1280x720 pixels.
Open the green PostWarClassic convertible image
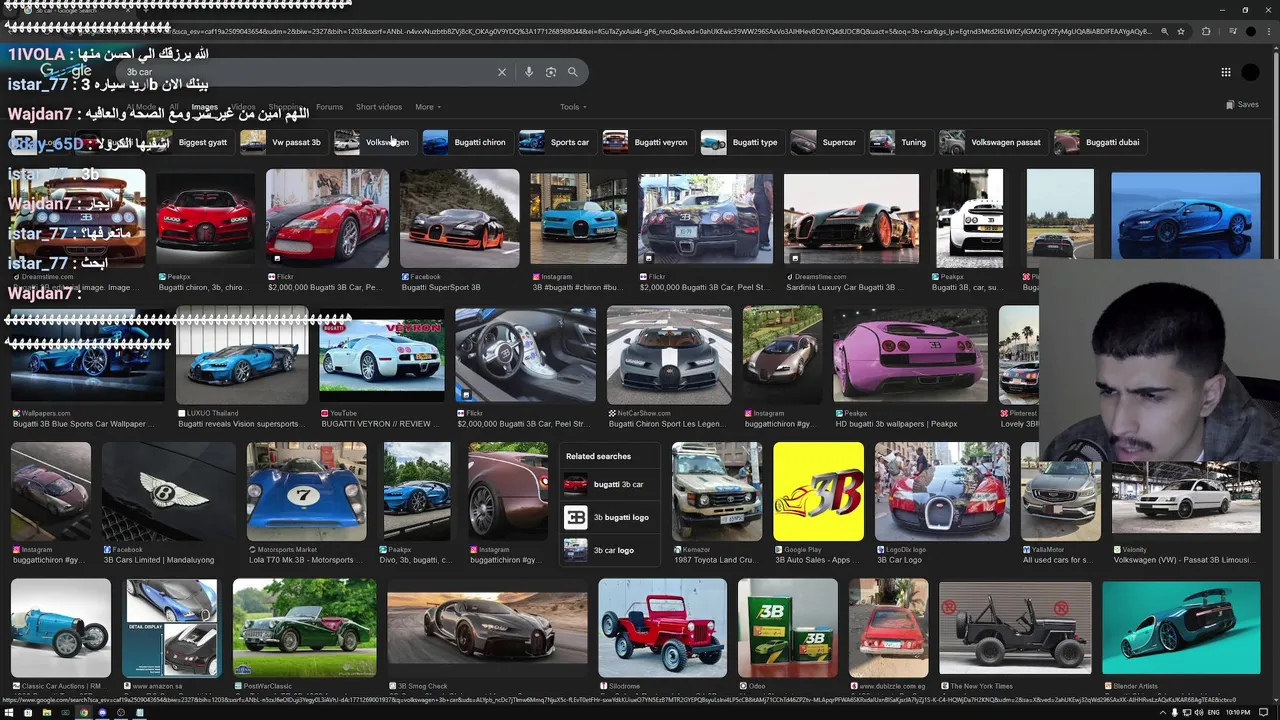(304, 628)
